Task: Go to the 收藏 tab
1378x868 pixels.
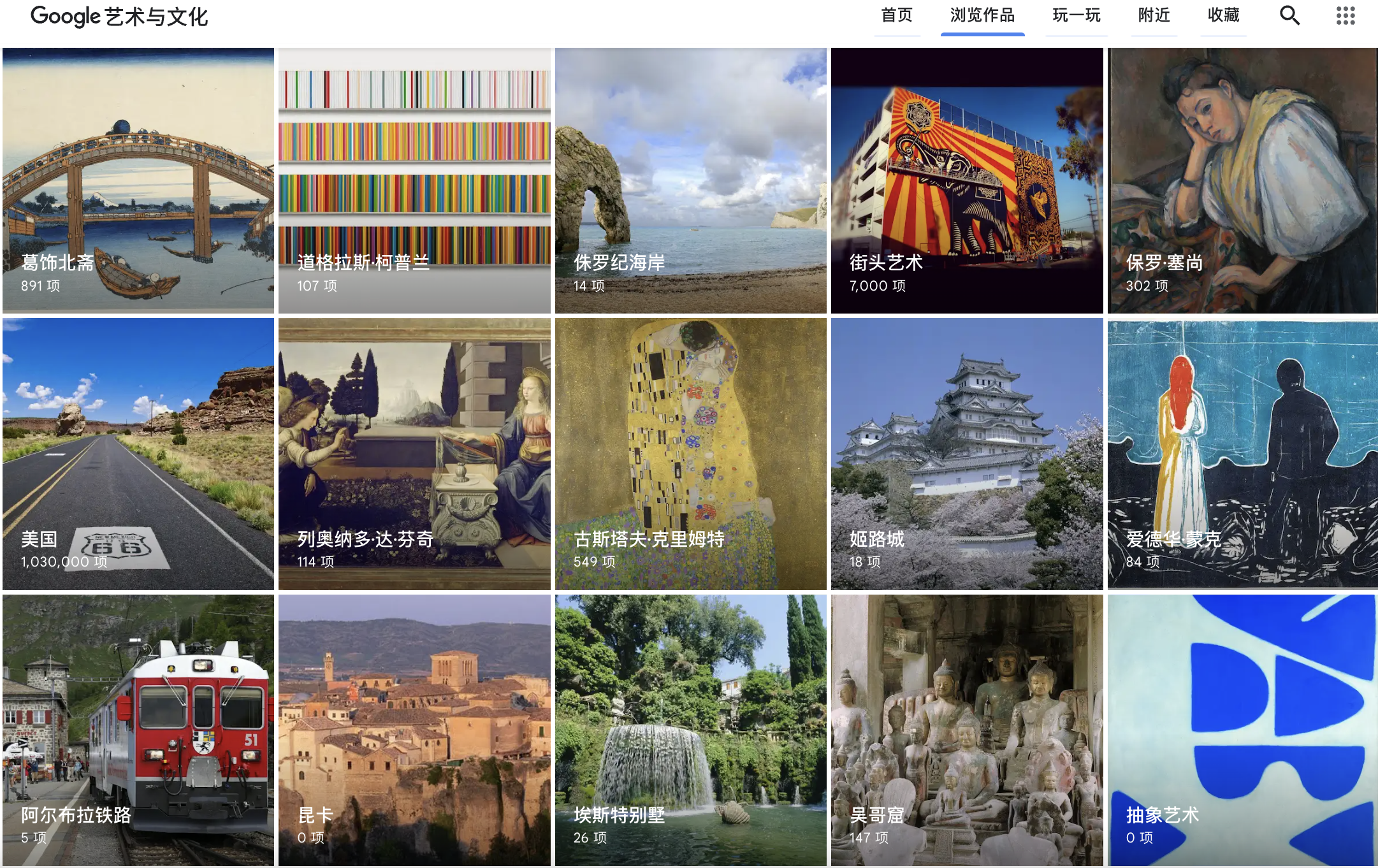Action: click(x=1223, y=15)
